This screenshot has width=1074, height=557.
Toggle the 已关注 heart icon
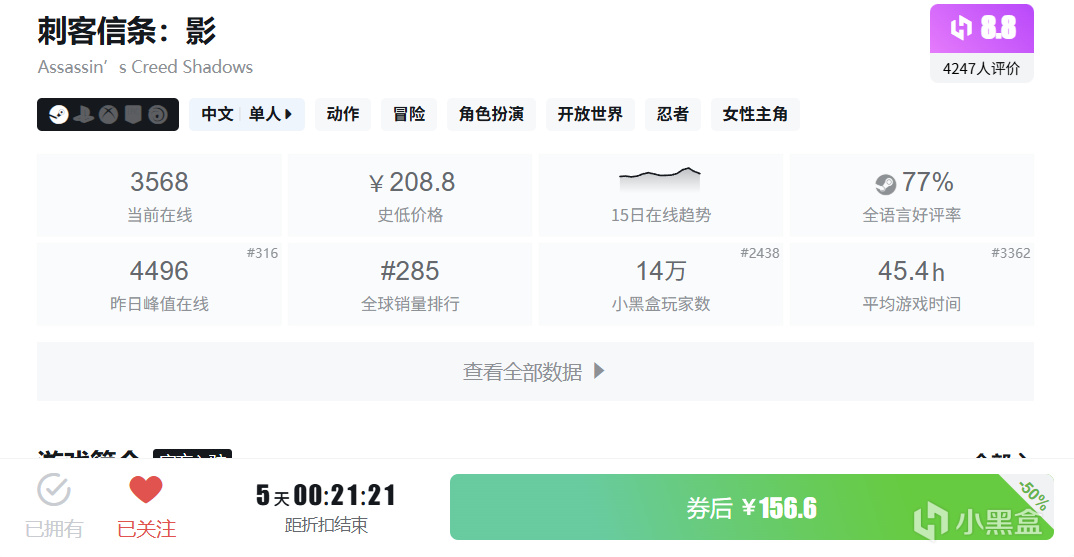(x=146, y=489)
